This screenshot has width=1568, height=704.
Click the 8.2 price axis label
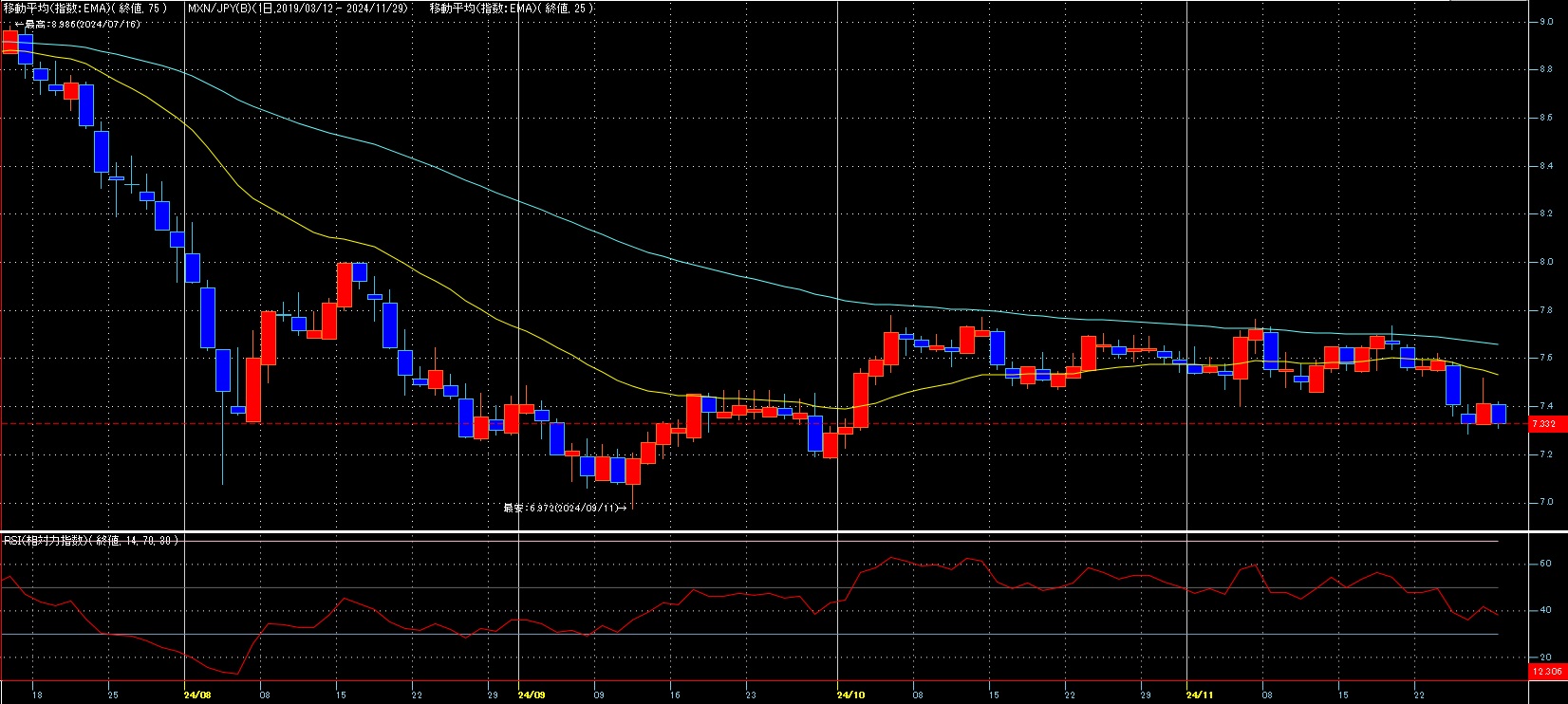tap(1547, 214)
